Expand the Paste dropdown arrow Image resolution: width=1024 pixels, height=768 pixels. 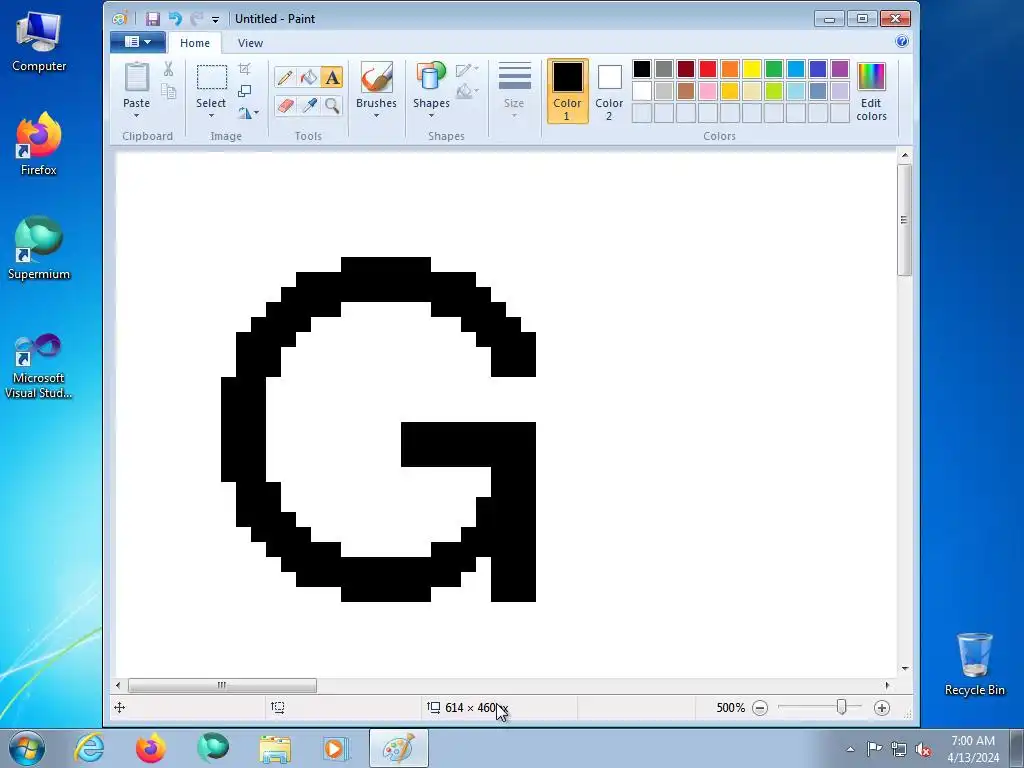(136, 116)
